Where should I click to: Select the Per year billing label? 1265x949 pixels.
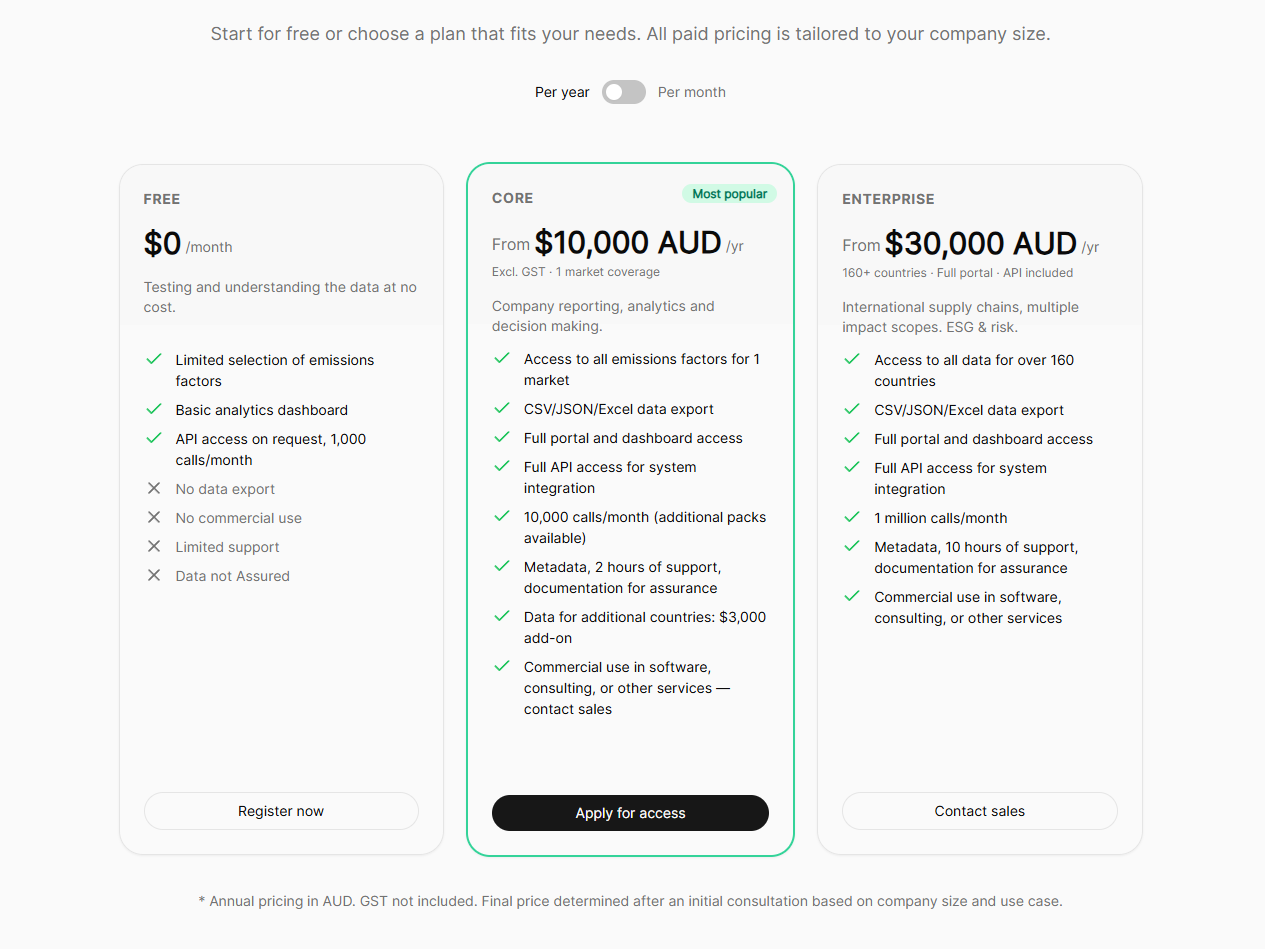[562, 92]
